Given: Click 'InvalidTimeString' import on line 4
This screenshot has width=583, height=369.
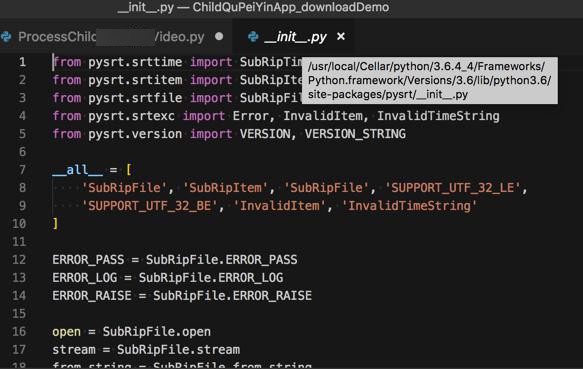Looking at the screenshot, I should (438, 116).
